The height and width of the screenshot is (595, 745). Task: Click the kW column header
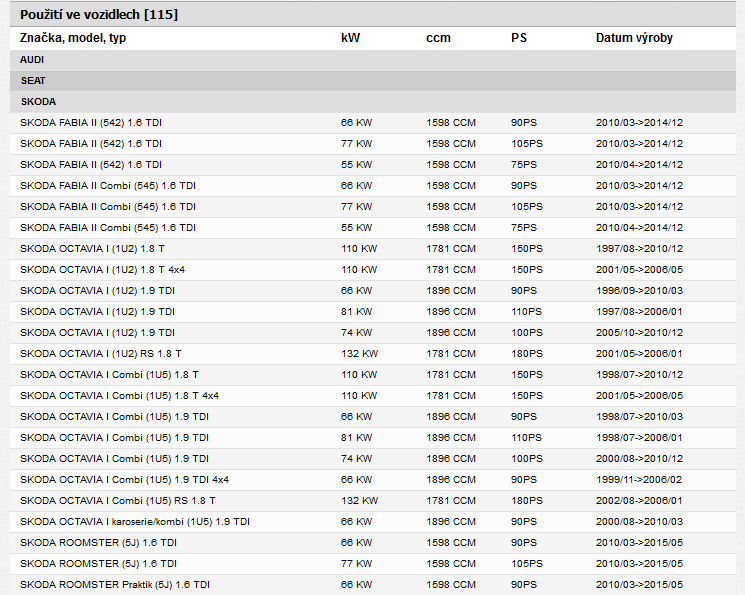click(x=350, y=38)
